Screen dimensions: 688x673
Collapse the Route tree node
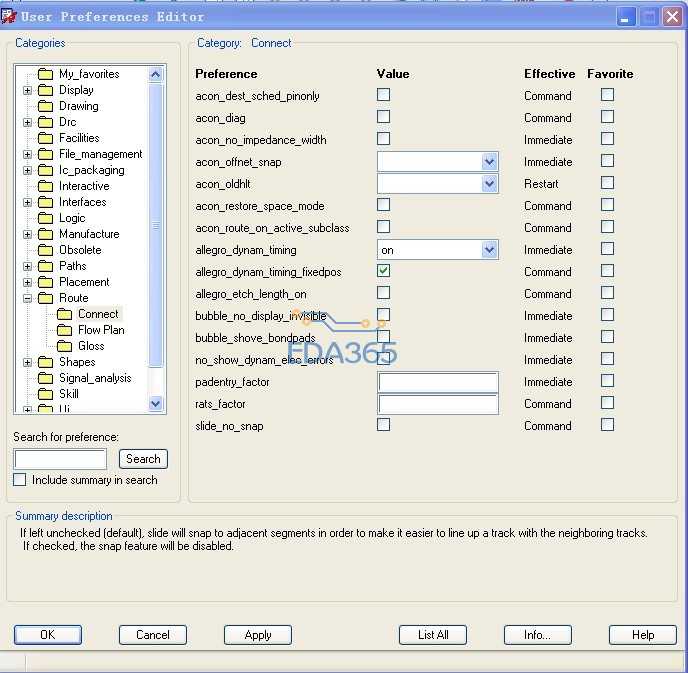[x=28, y=298]
